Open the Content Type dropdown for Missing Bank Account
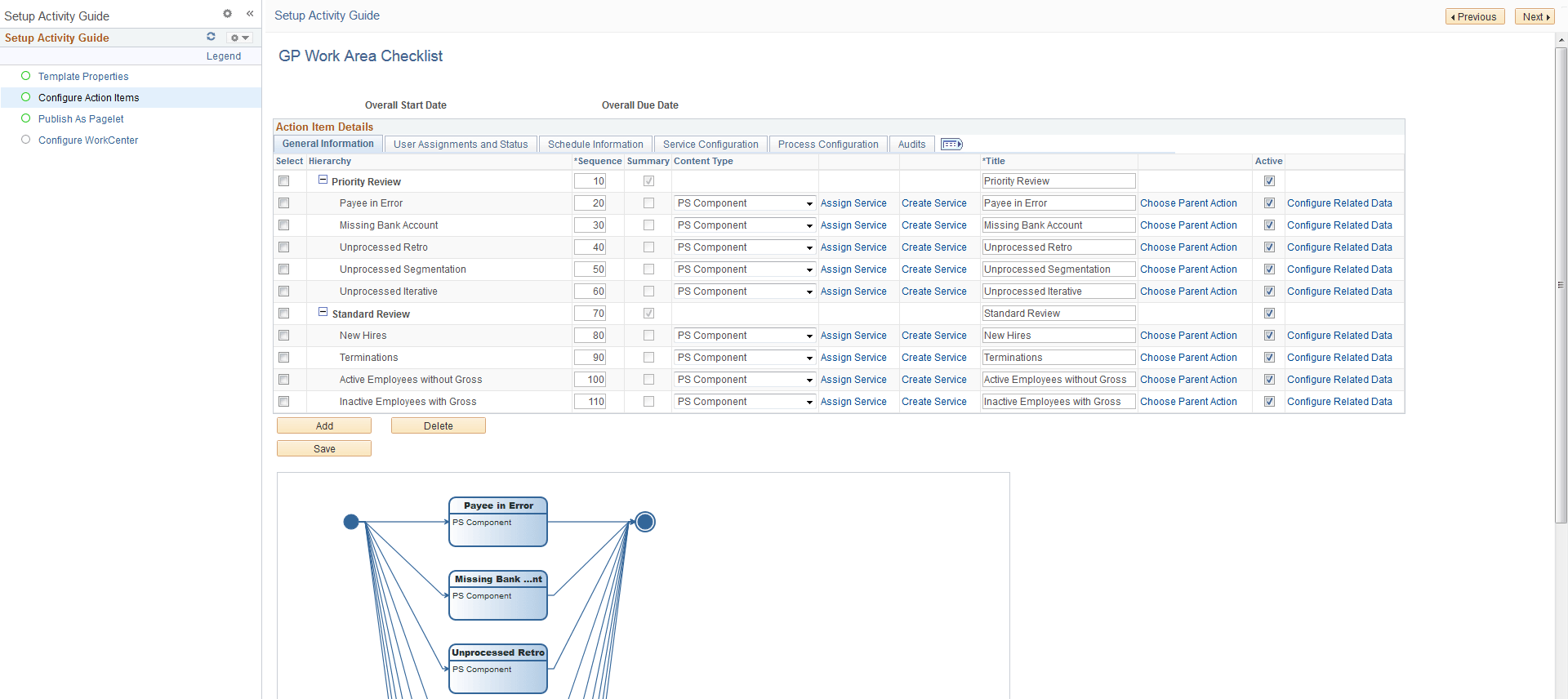 point(745,225)
